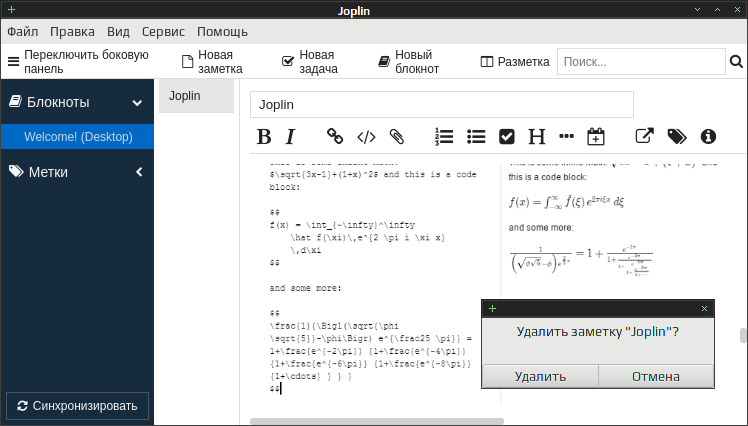Insert date and time with the calendar icon
The image size is (748, 426).
click(596, 136)
